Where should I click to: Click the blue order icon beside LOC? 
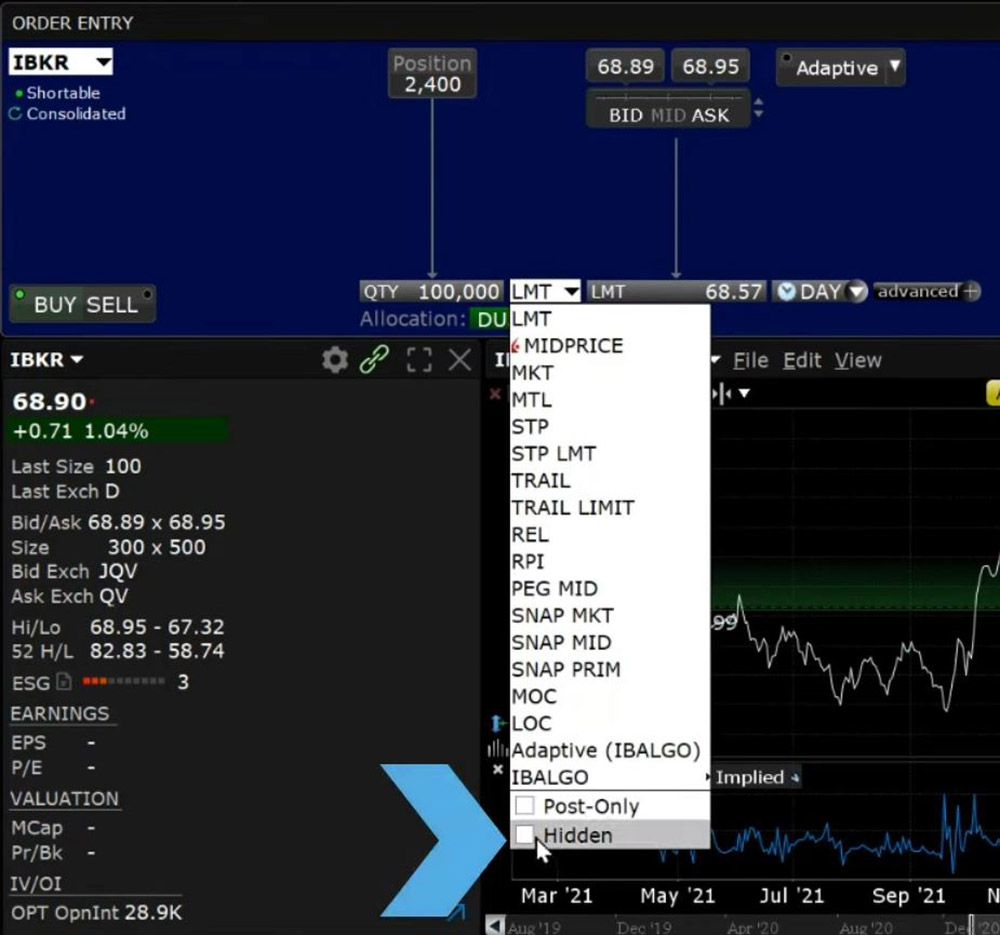pyautogui.click(x=497, y=723)
